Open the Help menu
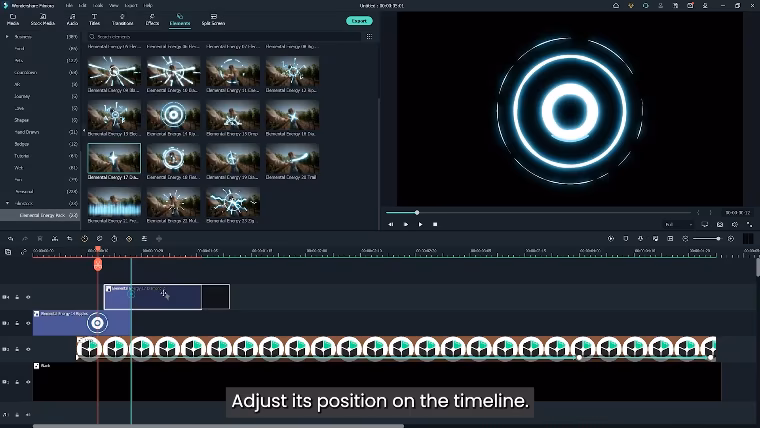The height and width of the screenshot is (428, 760). pyautogui.click(x=148, y=5)
